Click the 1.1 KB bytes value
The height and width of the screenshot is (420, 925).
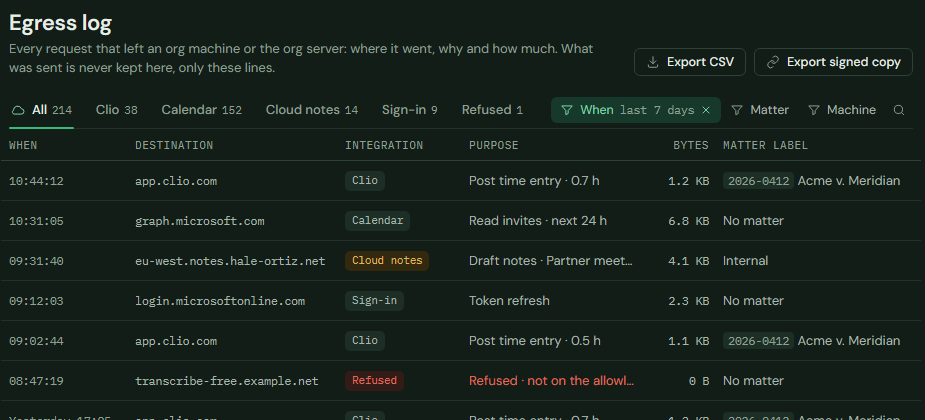[x=688, y=342]
